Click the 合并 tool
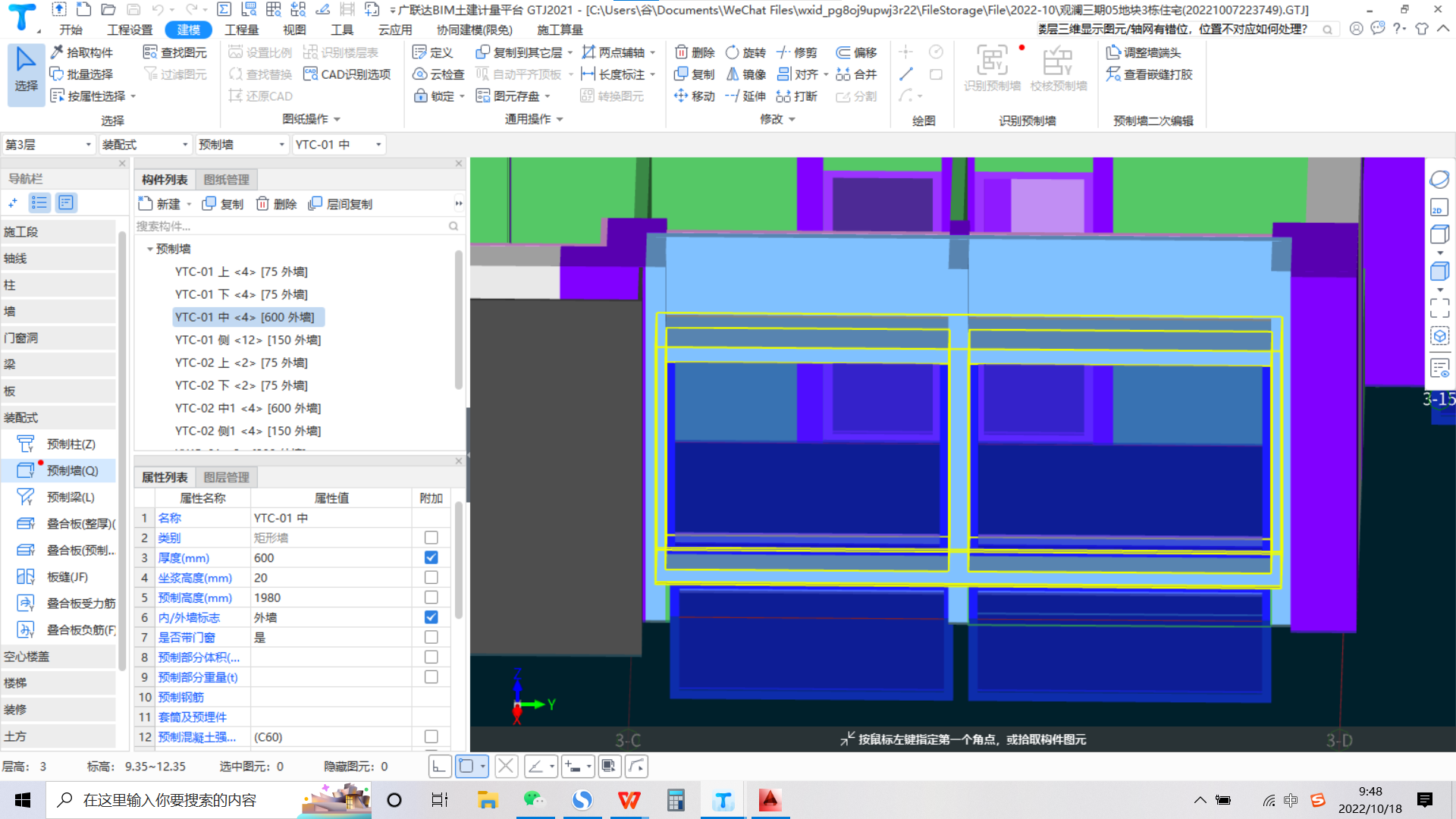The height and width of the screenshot is (819, 1456). pos(856,74)
